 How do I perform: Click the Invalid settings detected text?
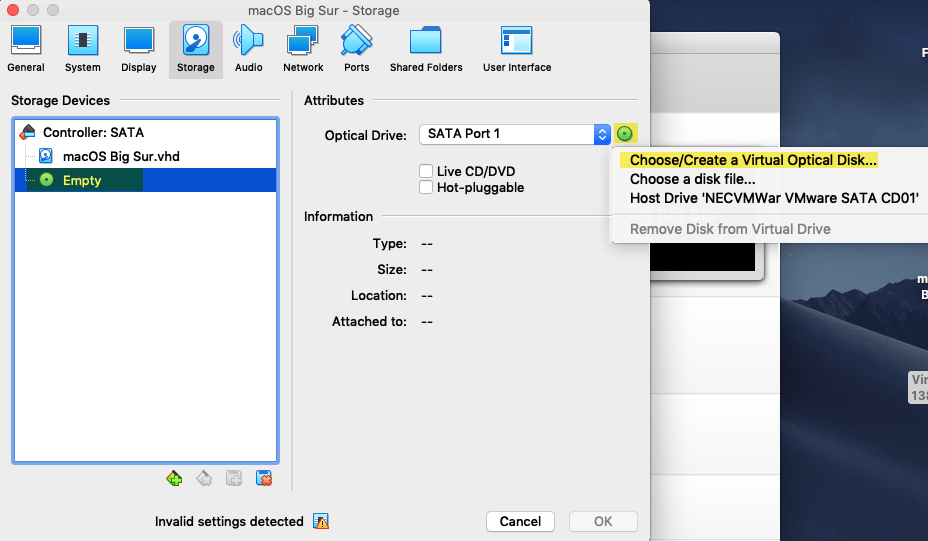(x=229, y=521)
